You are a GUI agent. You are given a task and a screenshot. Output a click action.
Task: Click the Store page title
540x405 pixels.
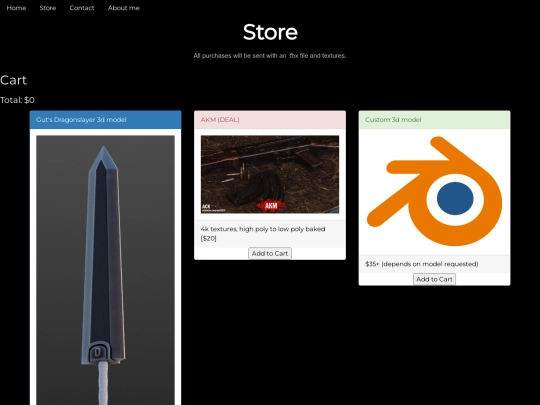tap(270, 32)
